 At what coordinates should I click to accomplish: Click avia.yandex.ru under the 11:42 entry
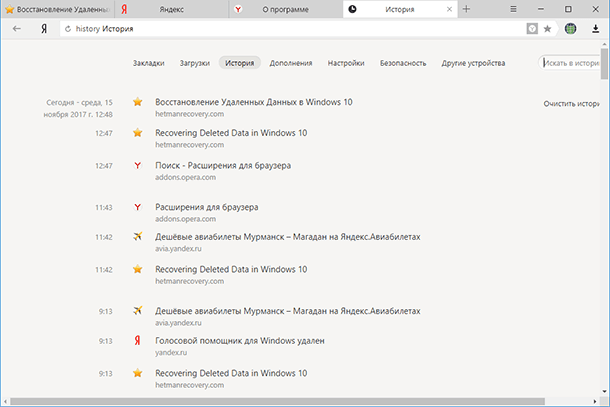click(179, 249)
